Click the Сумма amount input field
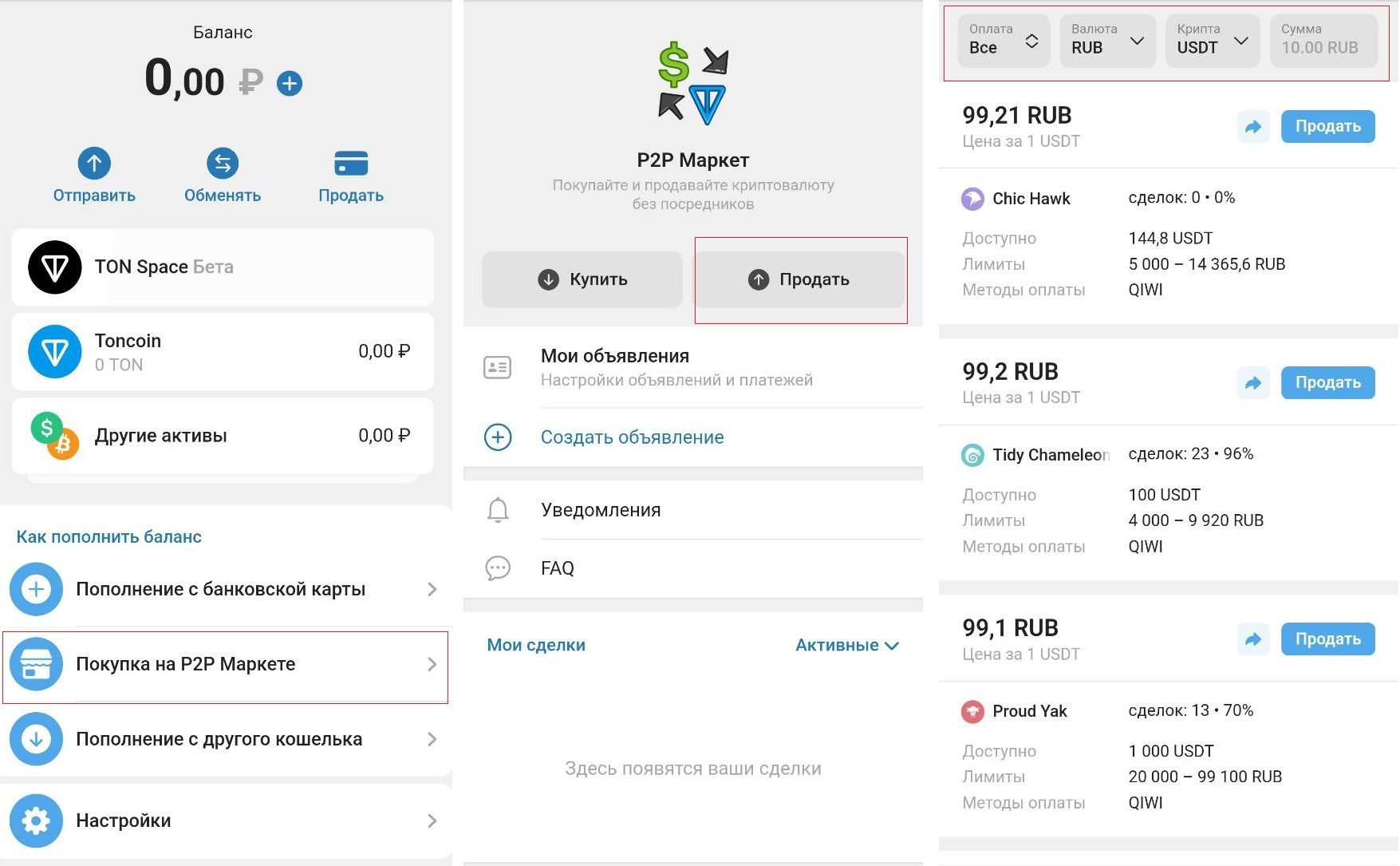 (x=1323, y=41)
